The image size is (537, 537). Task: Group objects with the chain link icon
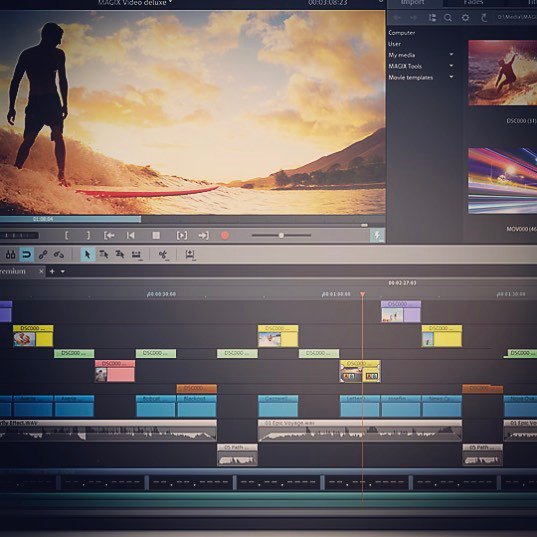coord(43,254)
